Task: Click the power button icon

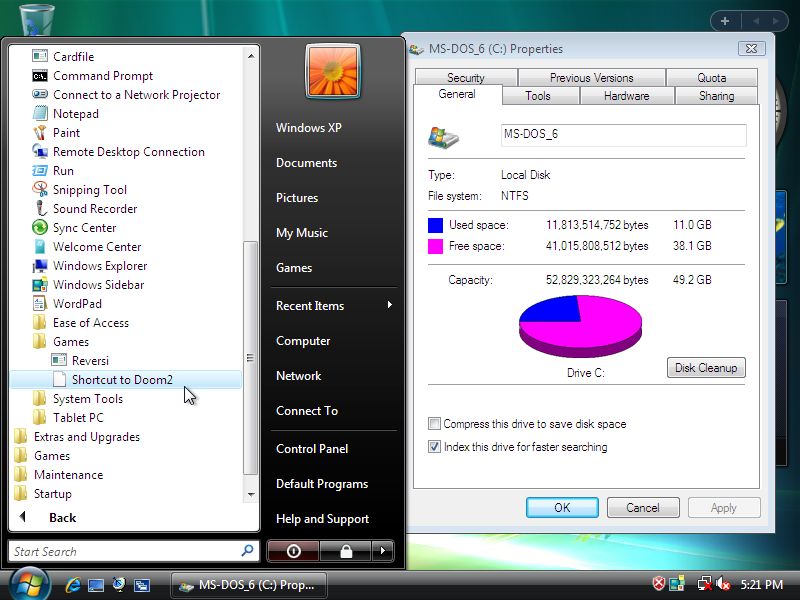Action: tap(293, 551)
